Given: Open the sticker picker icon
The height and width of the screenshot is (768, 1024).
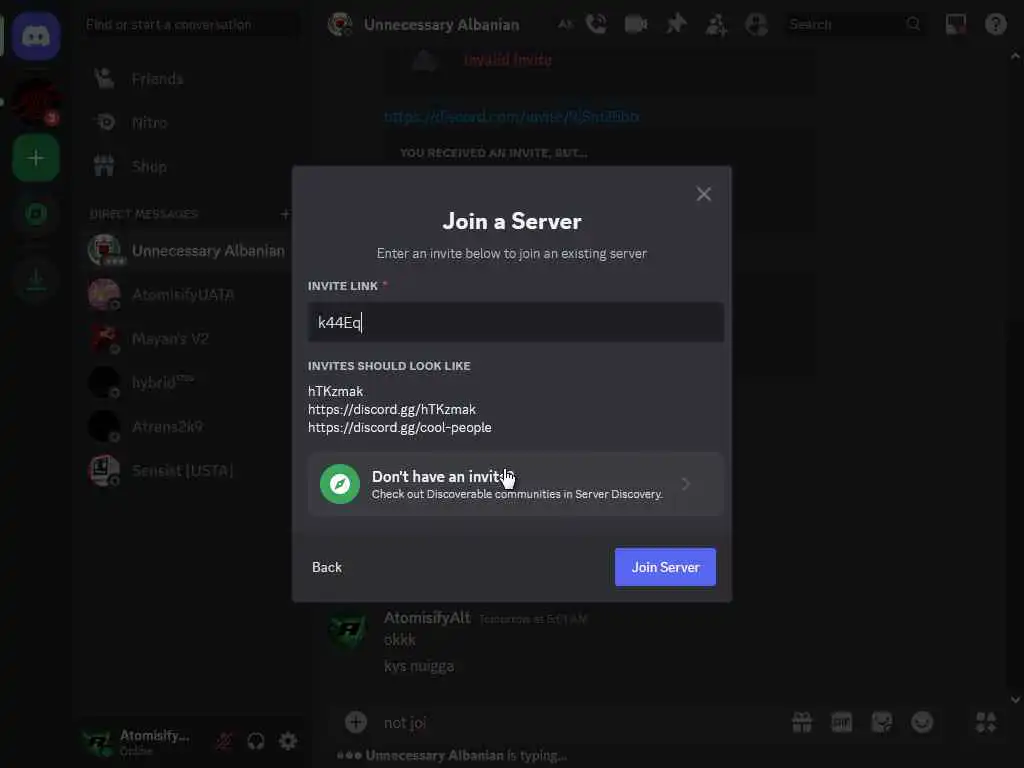Looking at the screenshot, I should [x=882, y=722].
